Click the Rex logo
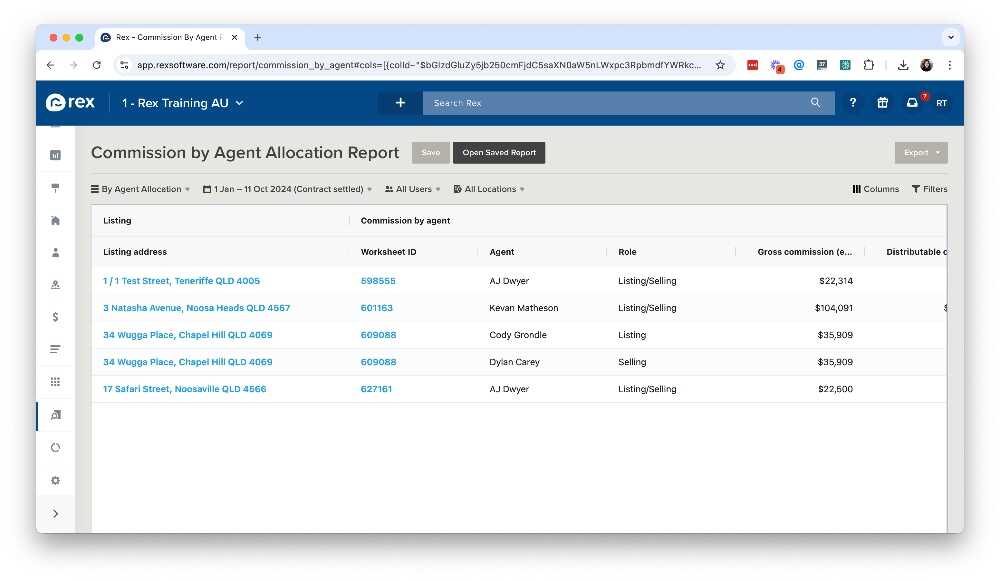The height and width of the screenshot is (581, 1000). click(x=69, y=103)
